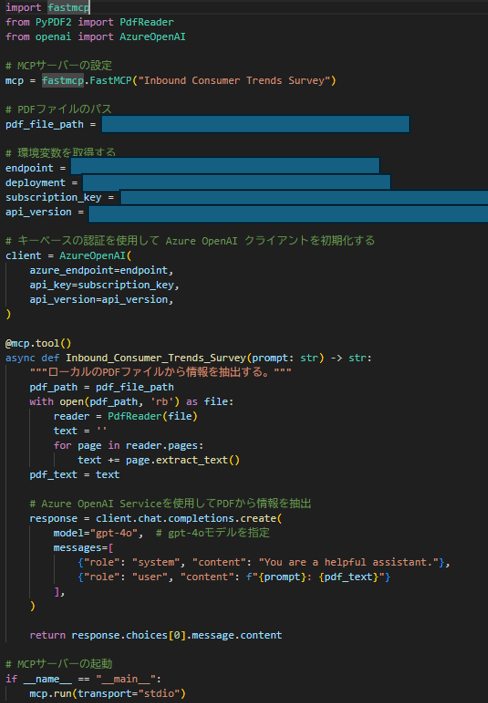The height and width of the screenshot is (703, 488).
Task: Click the 'pdf_text = text' line
Action: [x=74, y=475]
